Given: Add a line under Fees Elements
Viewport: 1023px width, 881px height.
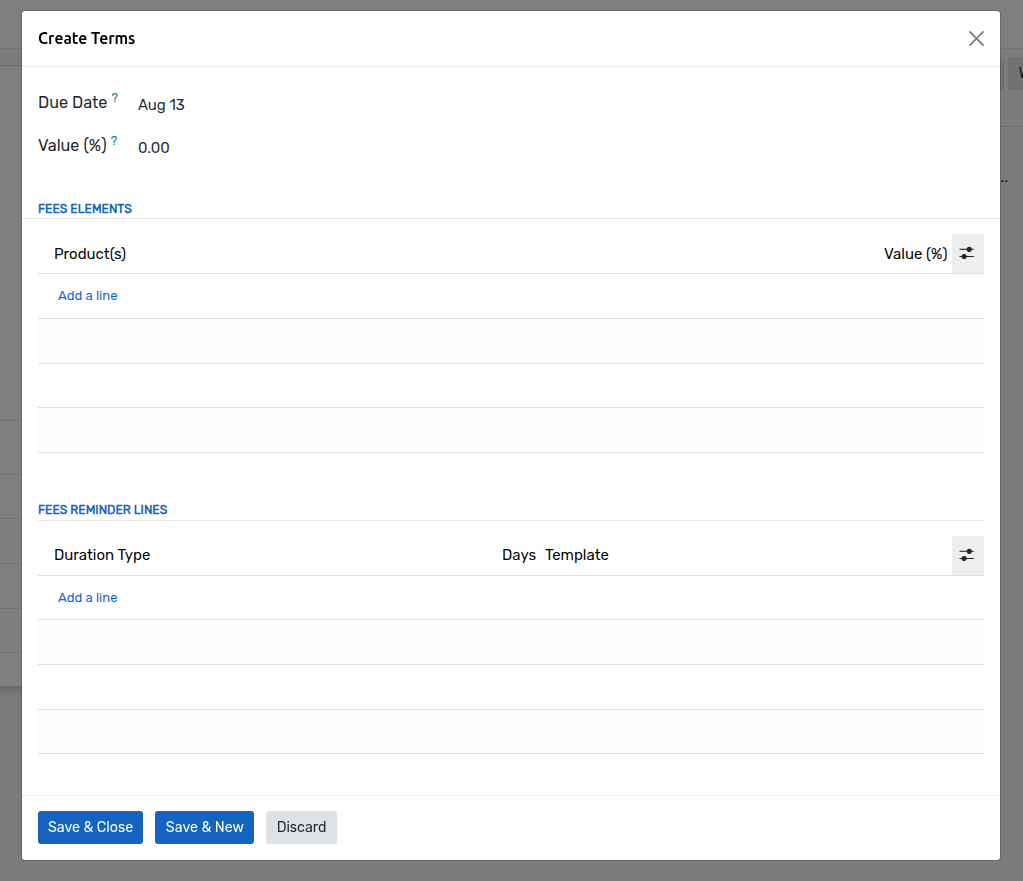Looking at the screenshot, I should pyautogui.click(x=87, y=296).
